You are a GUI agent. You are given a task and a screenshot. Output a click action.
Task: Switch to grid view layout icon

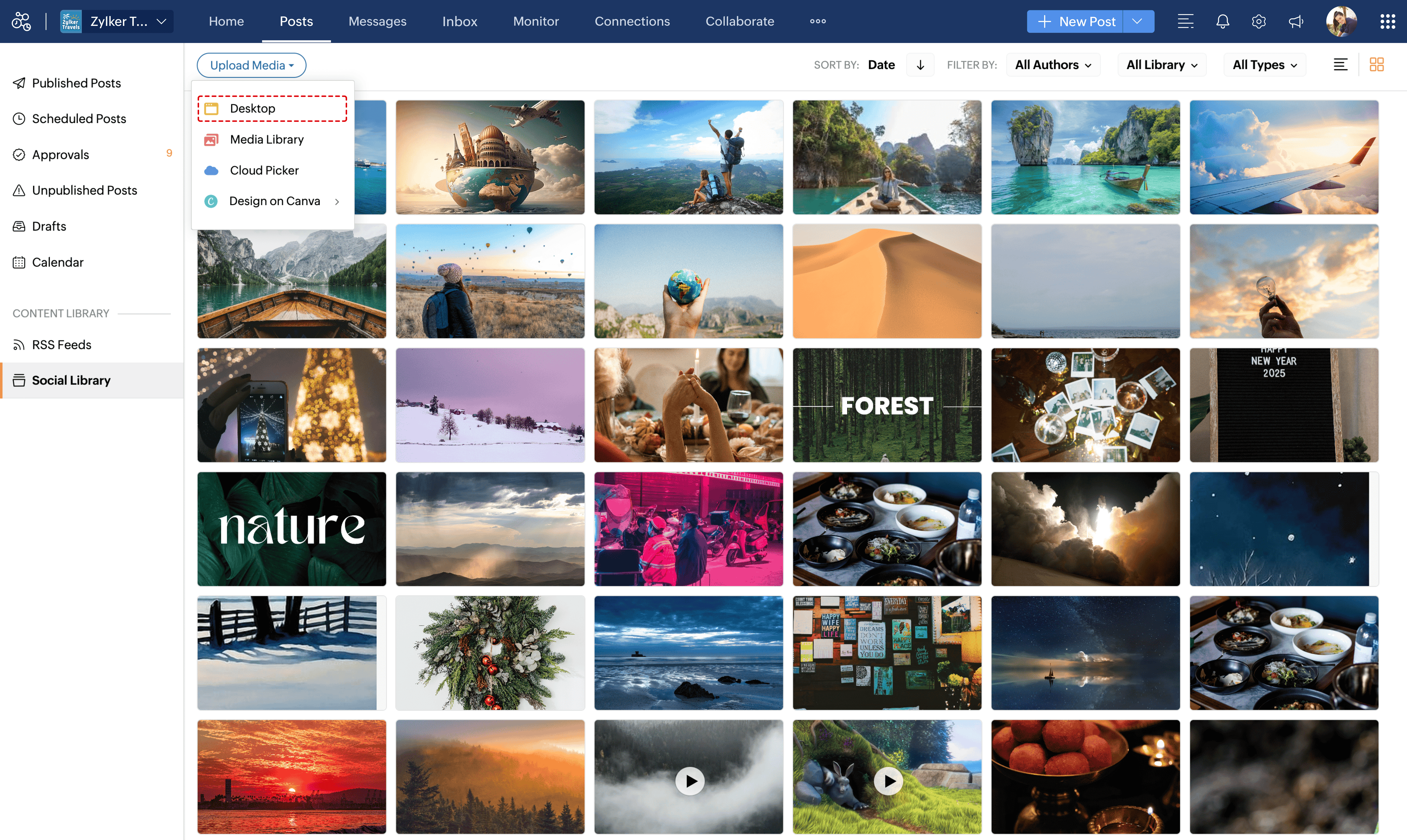pyautogui.click(x=1376, y=64)
